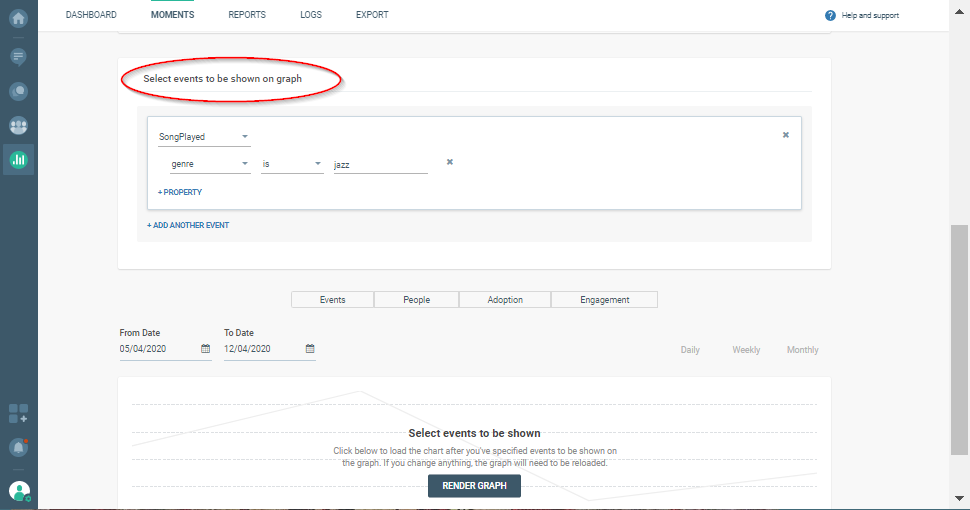
Task: Open the user profile avatar icon
Action: pos(19,491)
